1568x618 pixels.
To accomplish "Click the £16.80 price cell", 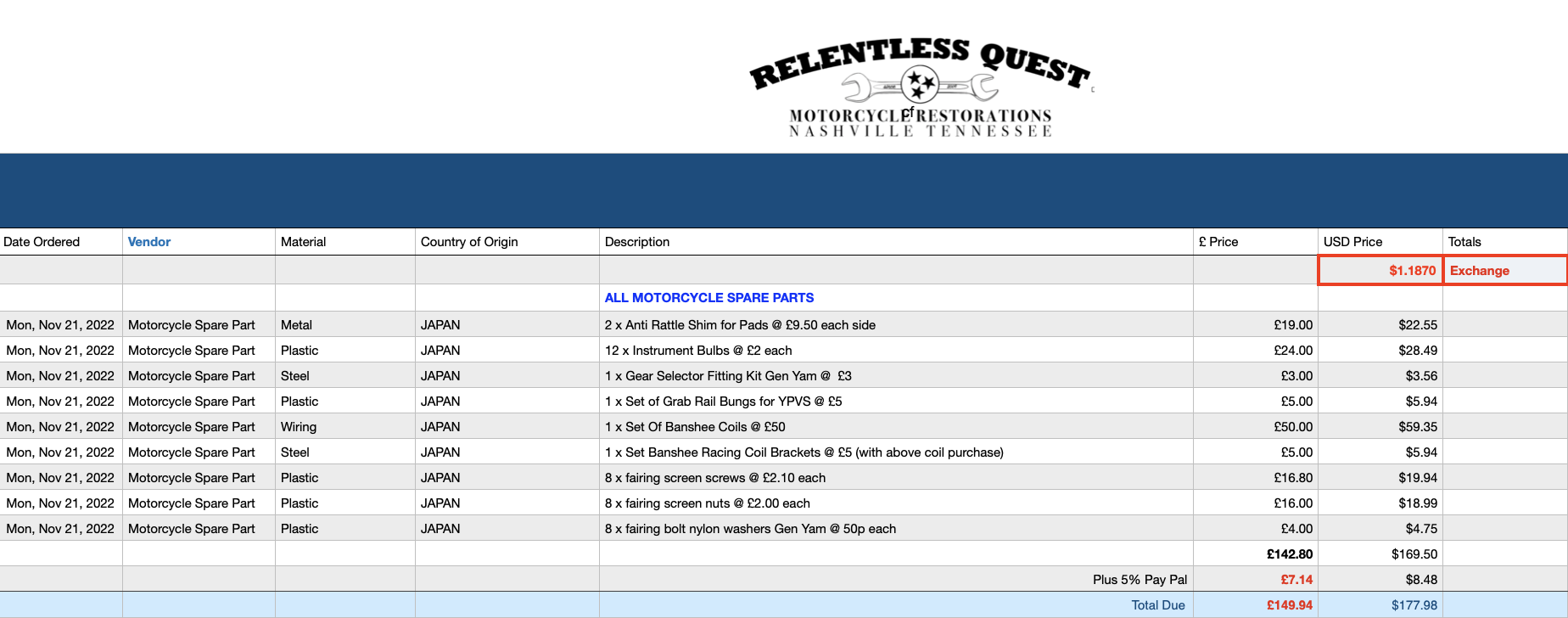I will 1255,478.
